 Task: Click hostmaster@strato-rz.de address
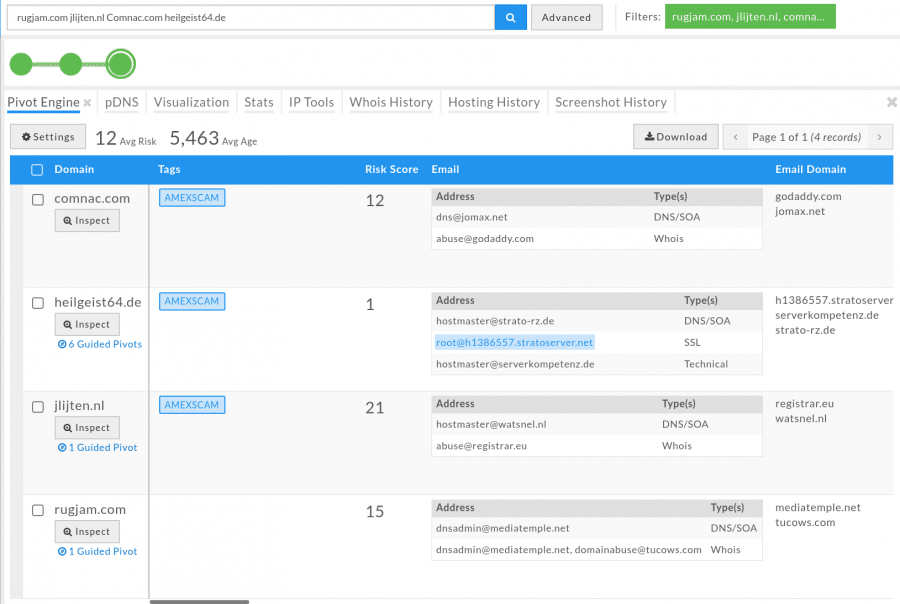[x=495, y=321]
